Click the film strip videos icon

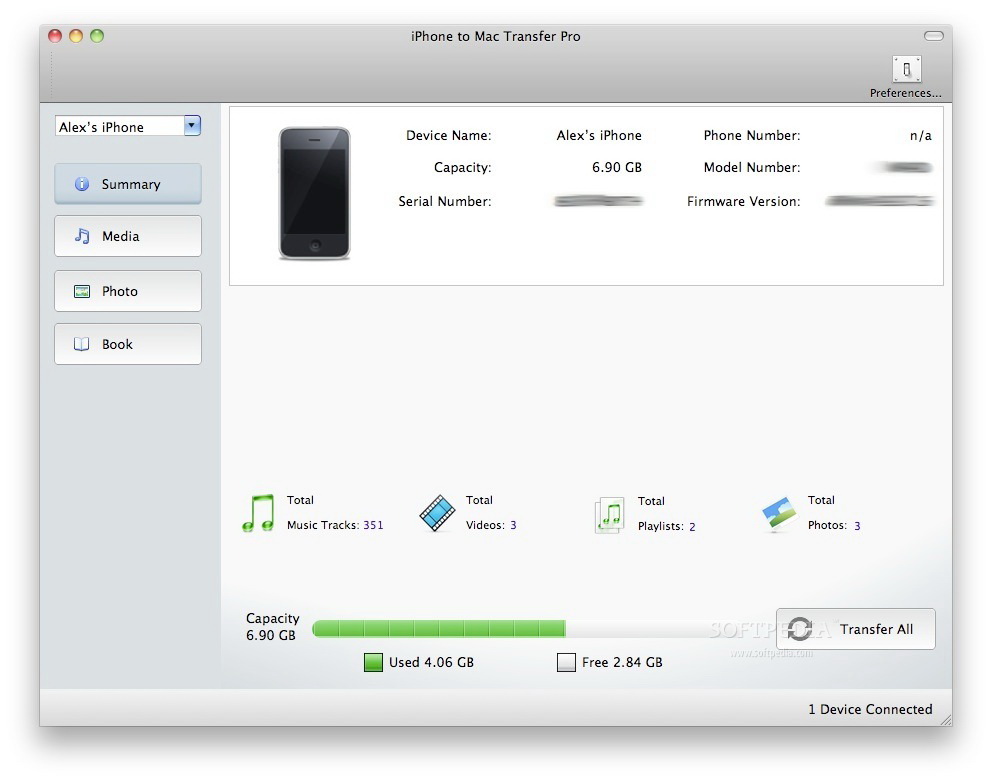437,513
